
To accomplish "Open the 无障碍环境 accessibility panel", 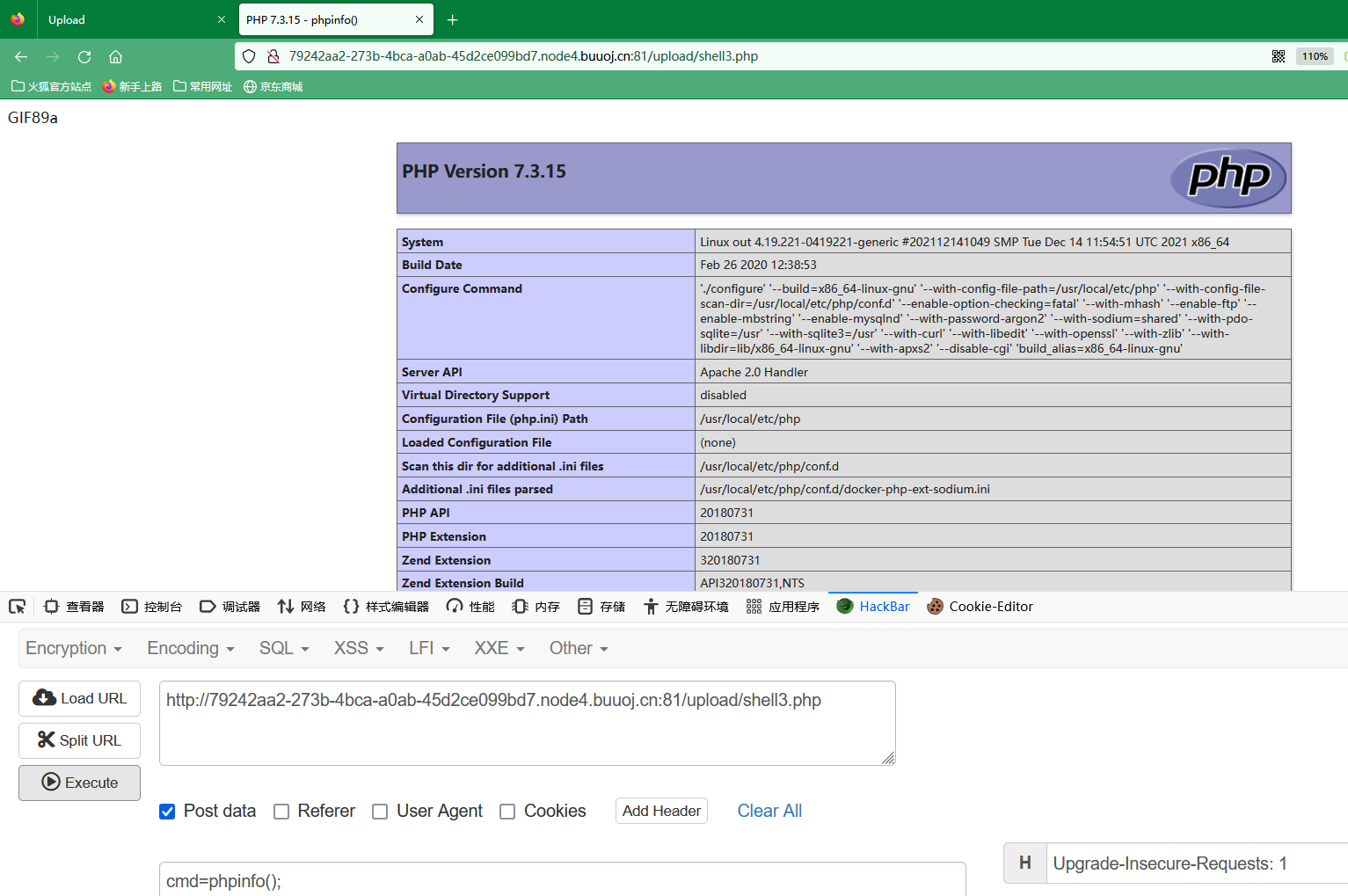I will [686, 607].
